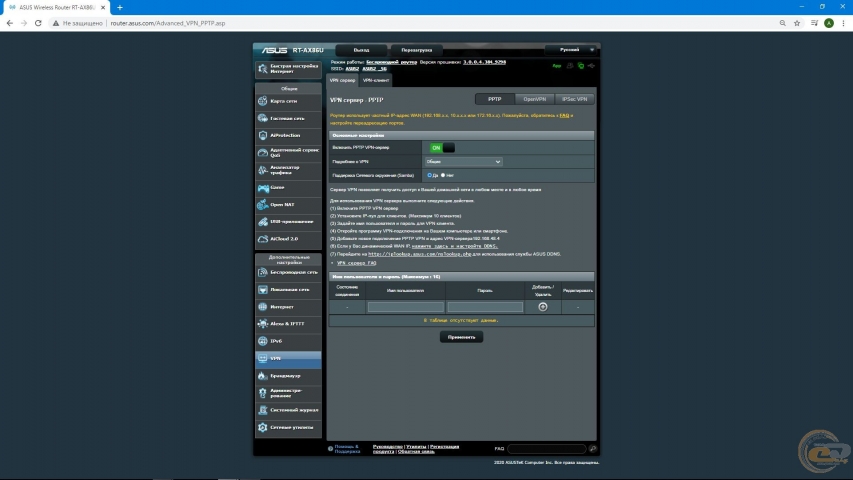Screen dimensions: 853x480
Task: Switch to VPN-клиент tab
Action: (x=376, y=81)
